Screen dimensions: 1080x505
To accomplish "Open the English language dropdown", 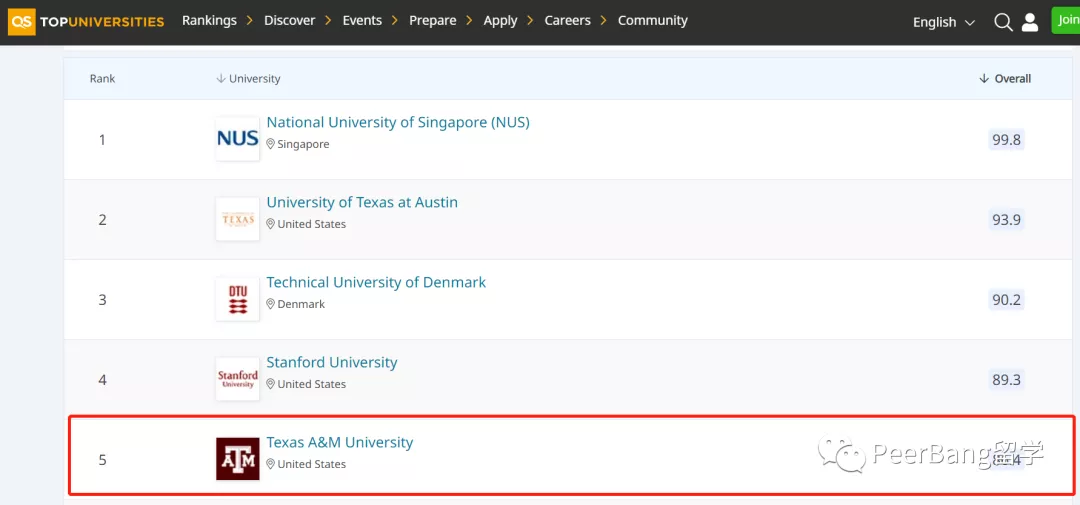I will (x=943, y=22).
